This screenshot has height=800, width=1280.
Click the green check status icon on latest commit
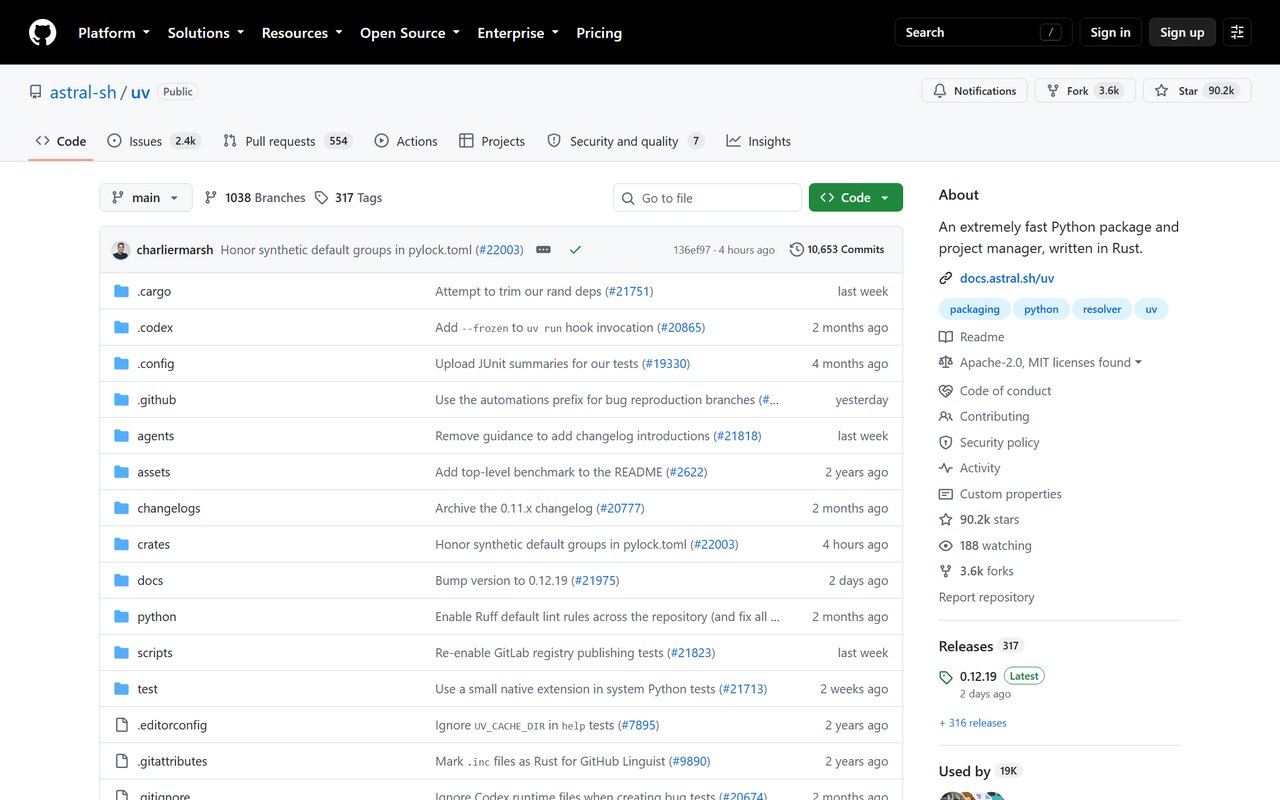click(575, 249)
